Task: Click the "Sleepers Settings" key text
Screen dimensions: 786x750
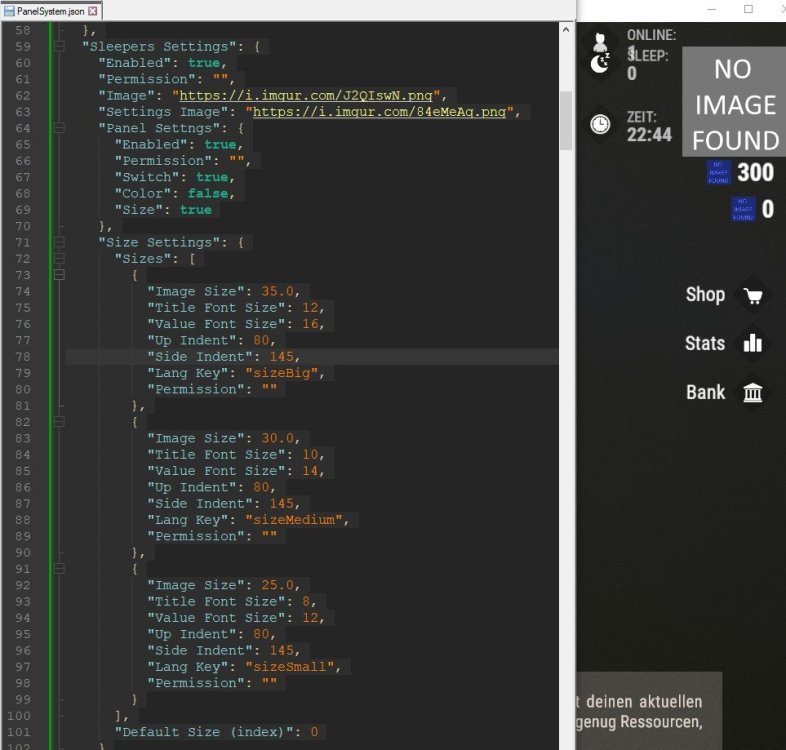Action: pyautogui.click(x=159, y=47)
